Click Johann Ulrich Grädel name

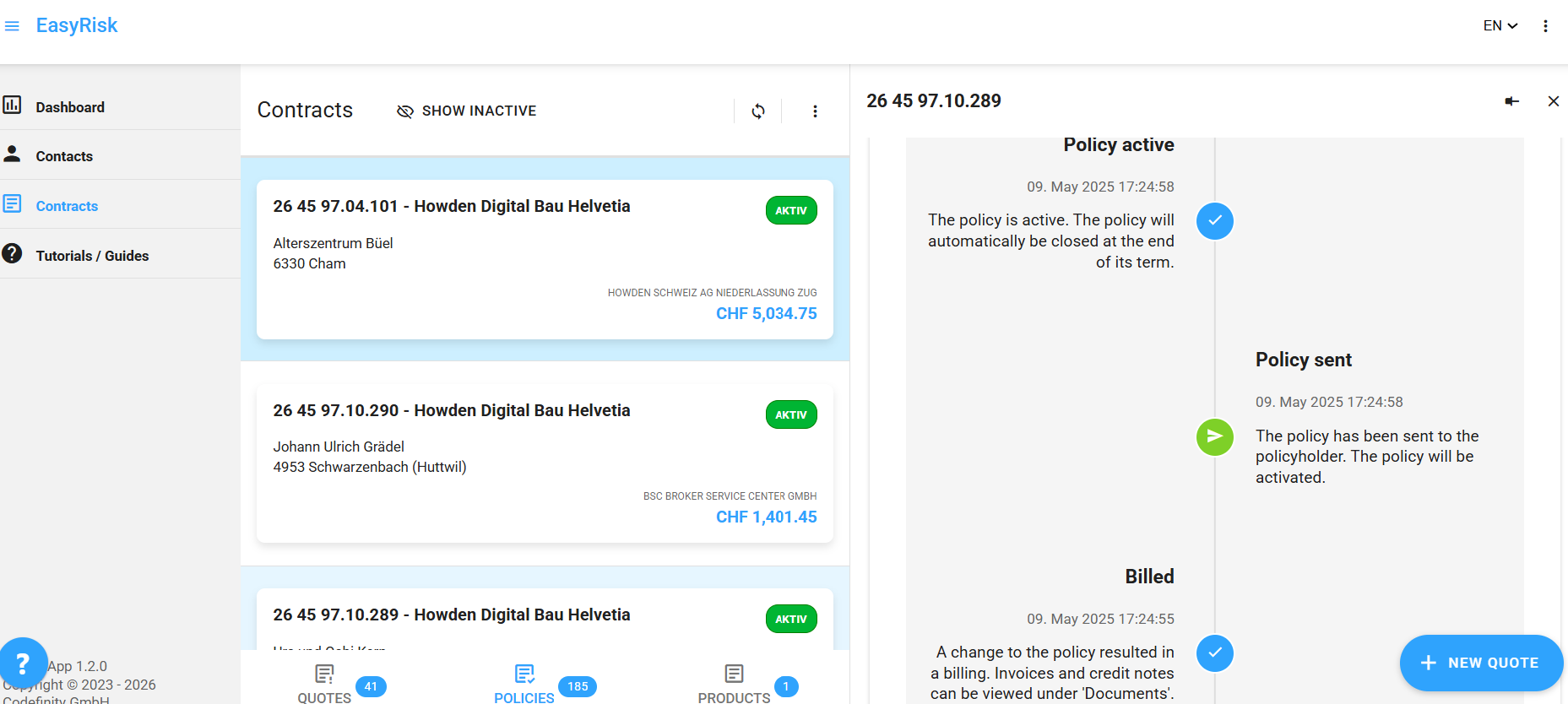click(339, 447)
